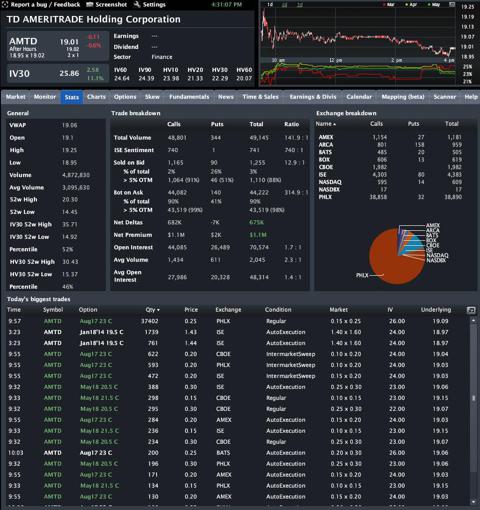Click the Total Volume row label
The width and height of the screenshot is (480, 510).
[x=132, y=138]
